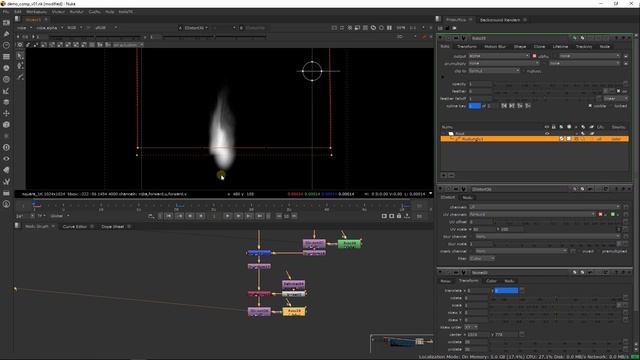Image resolution: width=640 pixels, height=360 pixels.
Task: Toggle UV channels green checkbox in IDistort
Action: click(x=613, y=214)
